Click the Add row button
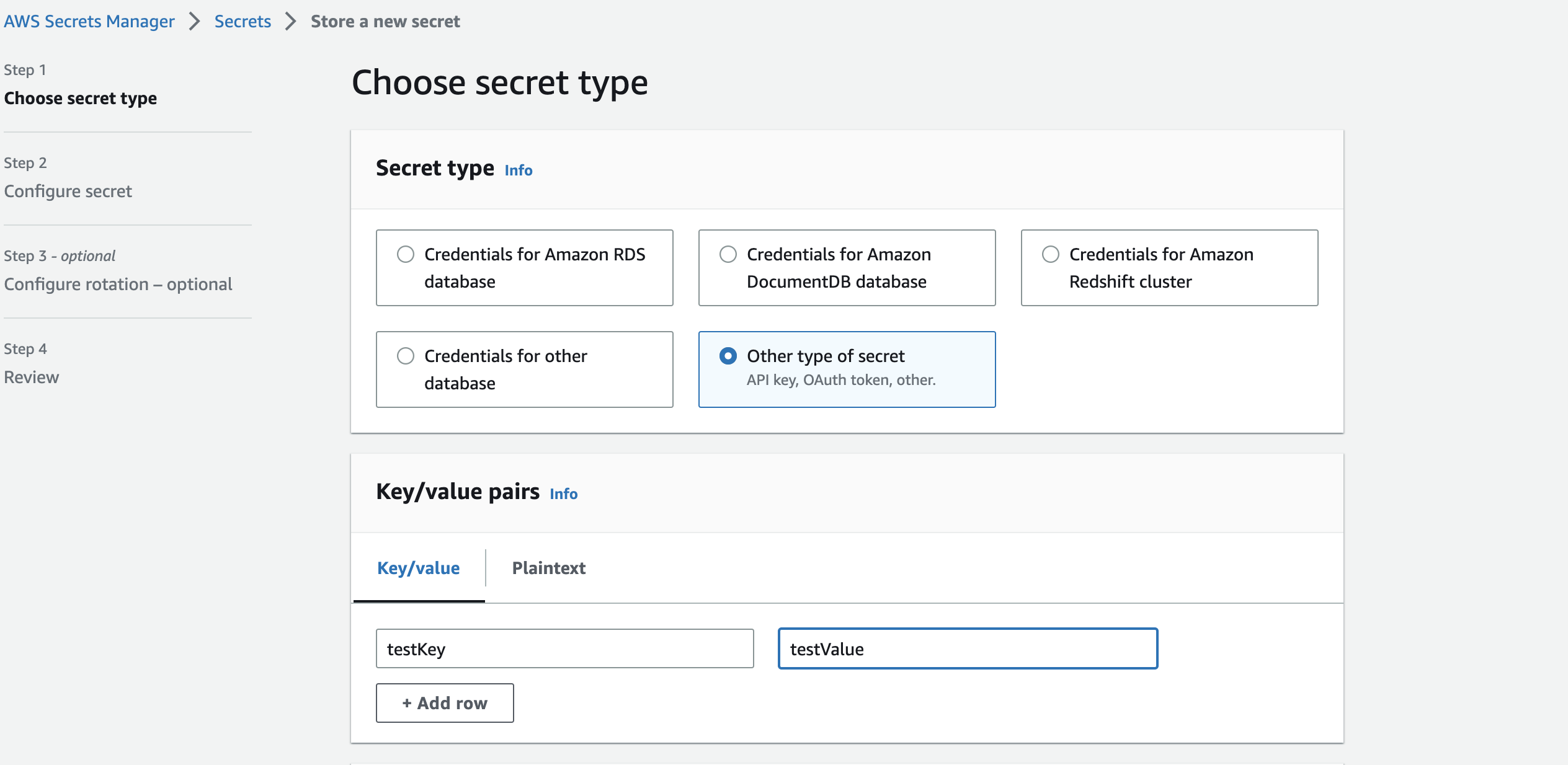This screenshot has width=1568, height=765. (445, 703)
